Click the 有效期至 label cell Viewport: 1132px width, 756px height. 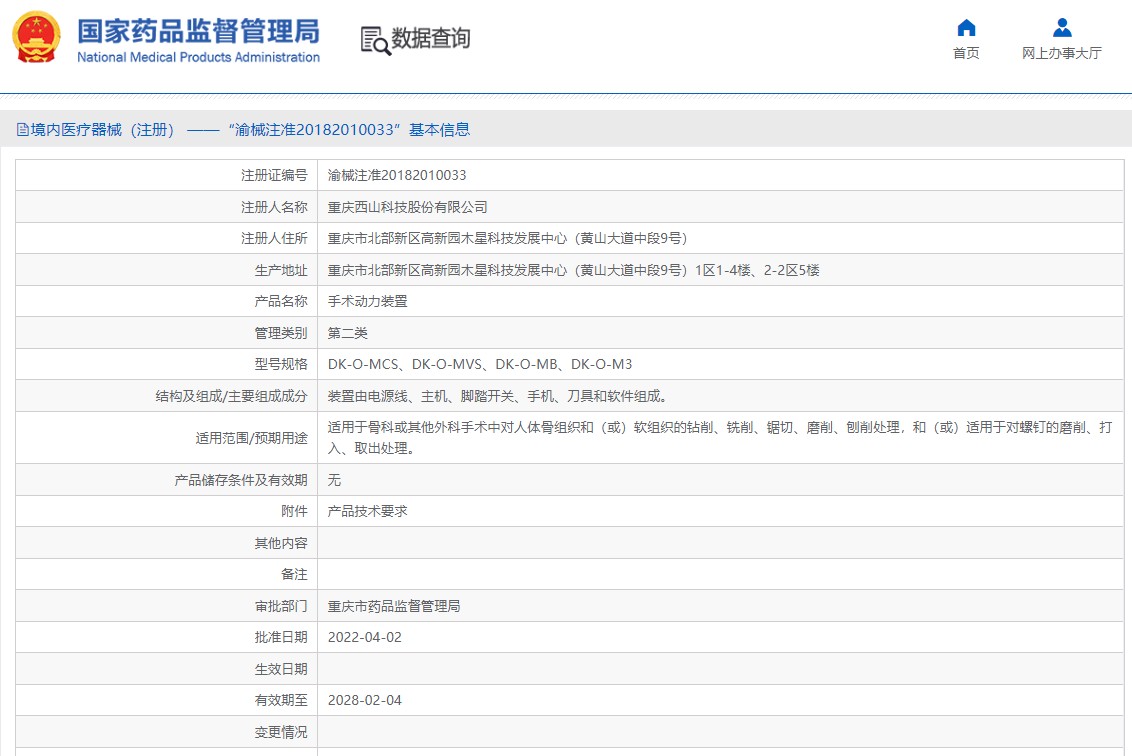(x=167, y=700)
